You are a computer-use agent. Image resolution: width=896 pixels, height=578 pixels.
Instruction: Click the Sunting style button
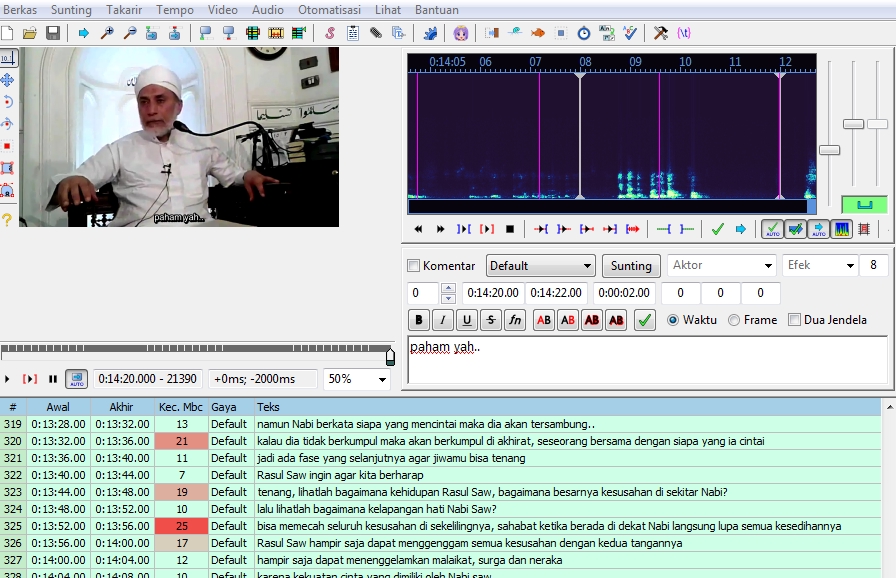(631, 266)
